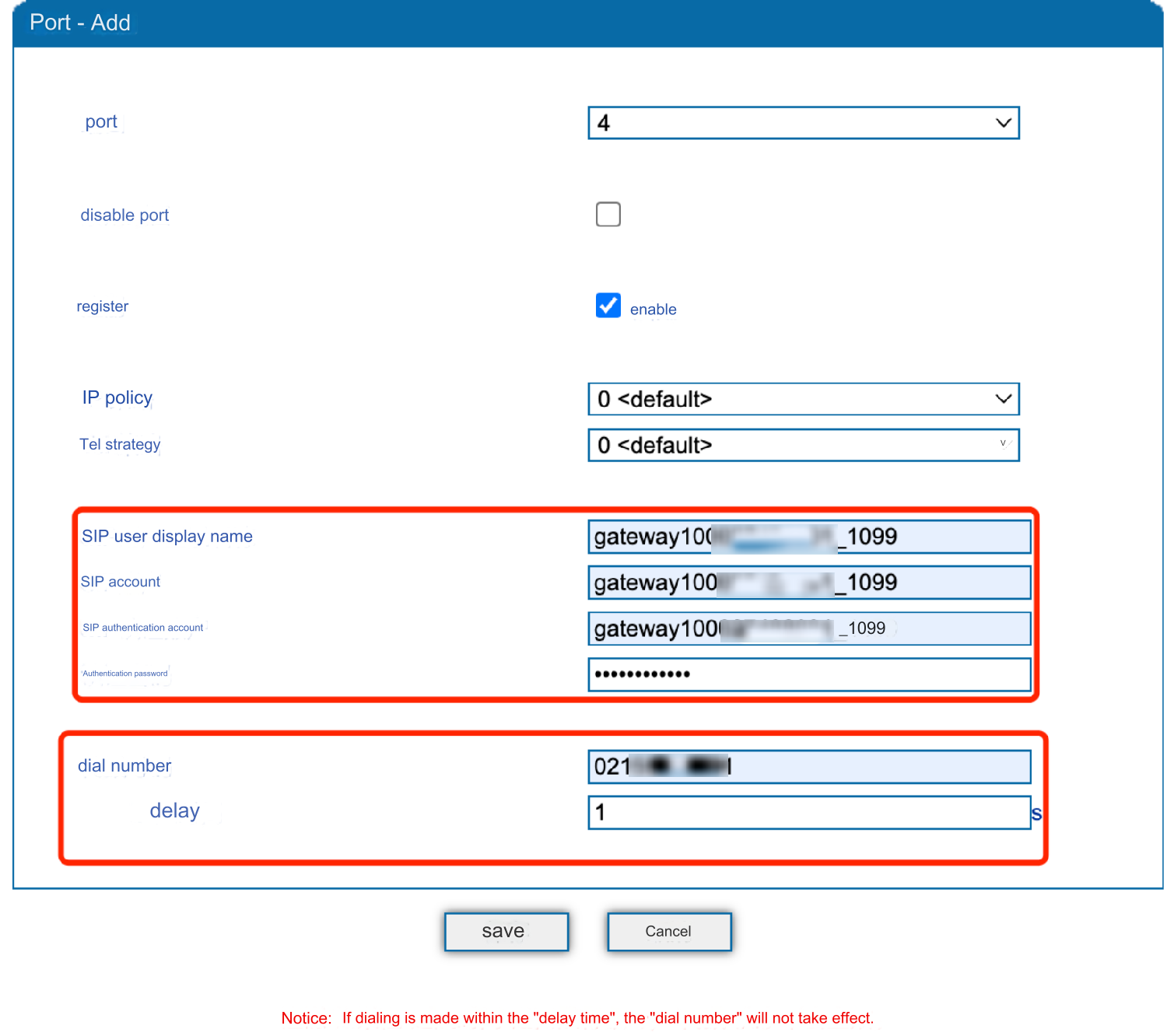The height and width of the screenshot is (1036, 1167).
Task: Click the SIP authentication account field
Action: click(809, 628)
